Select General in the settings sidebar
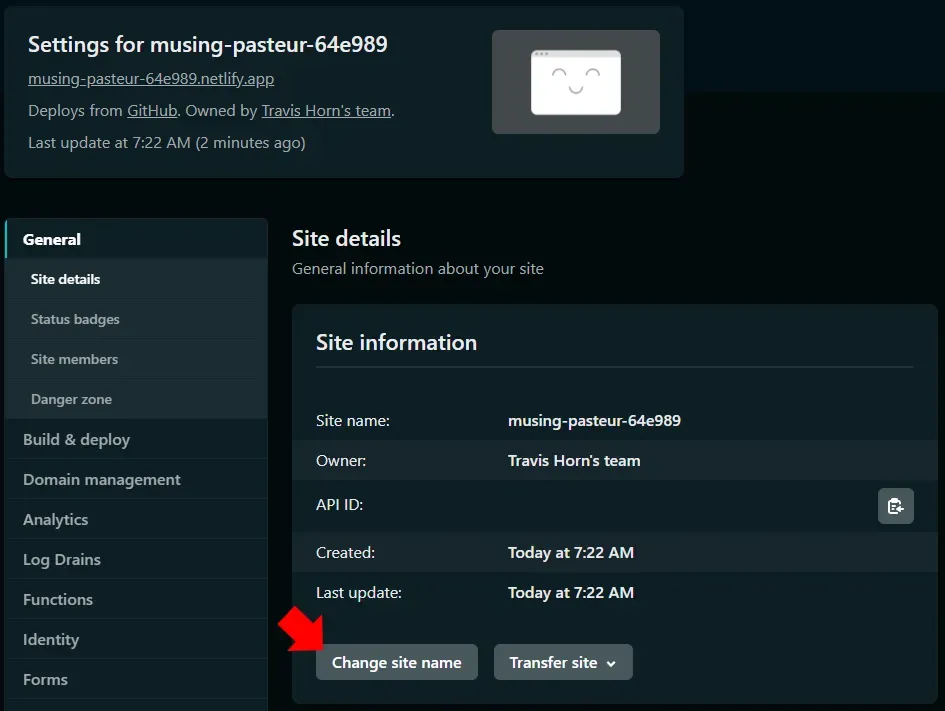945x711 pixels. (52, 239)
